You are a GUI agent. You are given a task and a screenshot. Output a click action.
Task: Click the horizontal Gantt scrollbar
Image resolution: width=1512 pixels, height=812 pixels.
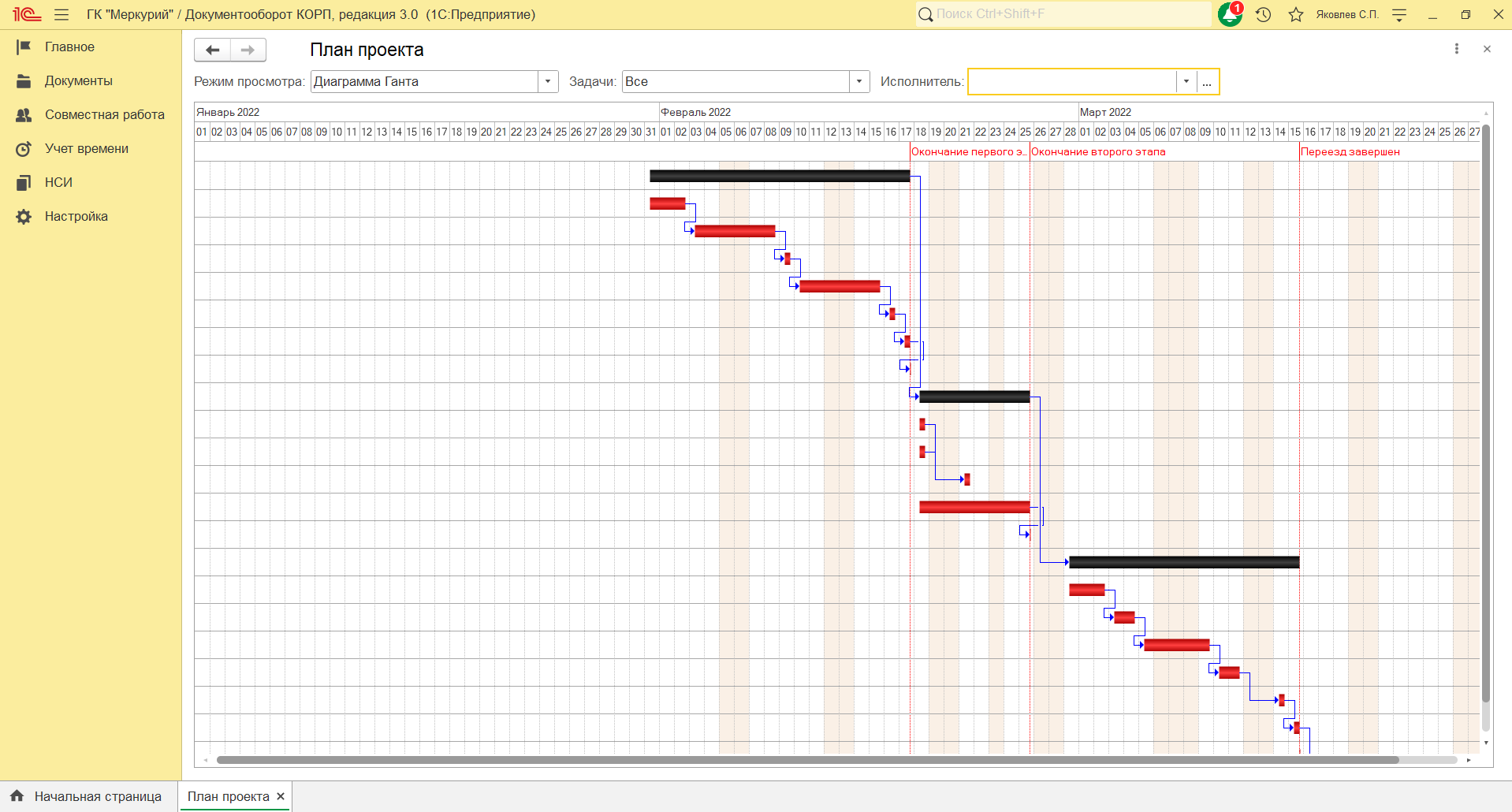pyautogui.click(x=807, y=760)
